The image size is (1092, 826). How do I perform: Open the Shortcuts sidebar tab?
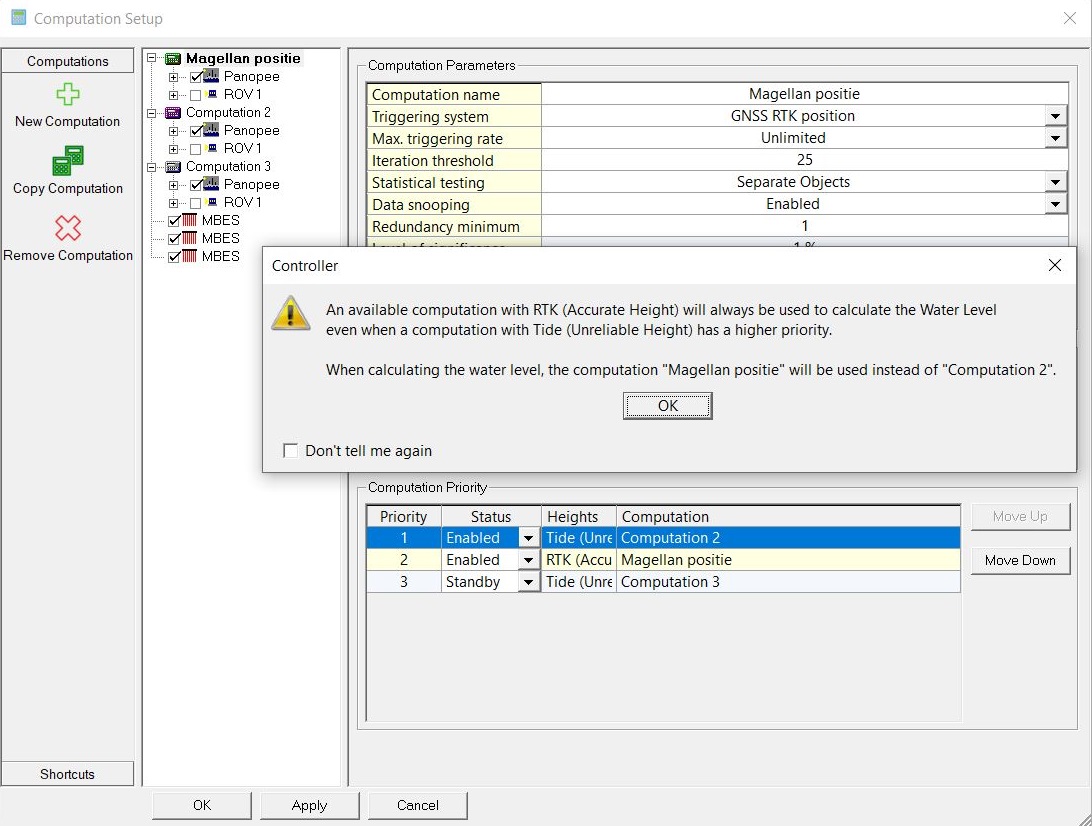[x=68, y=774]
